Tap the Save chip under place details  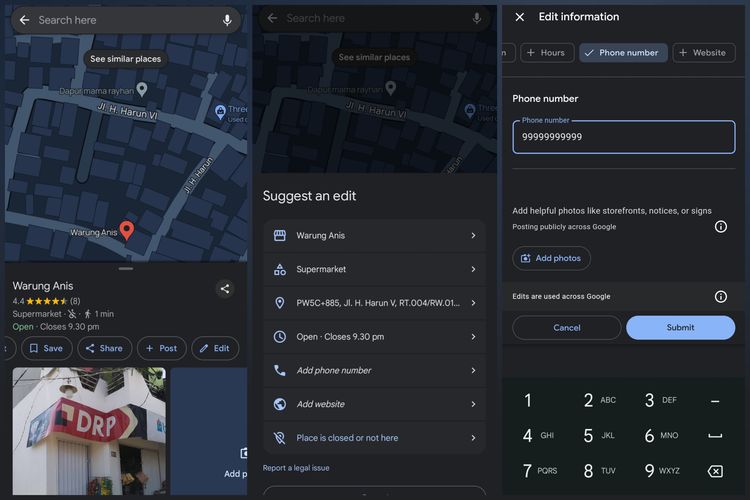click(46, 348)
